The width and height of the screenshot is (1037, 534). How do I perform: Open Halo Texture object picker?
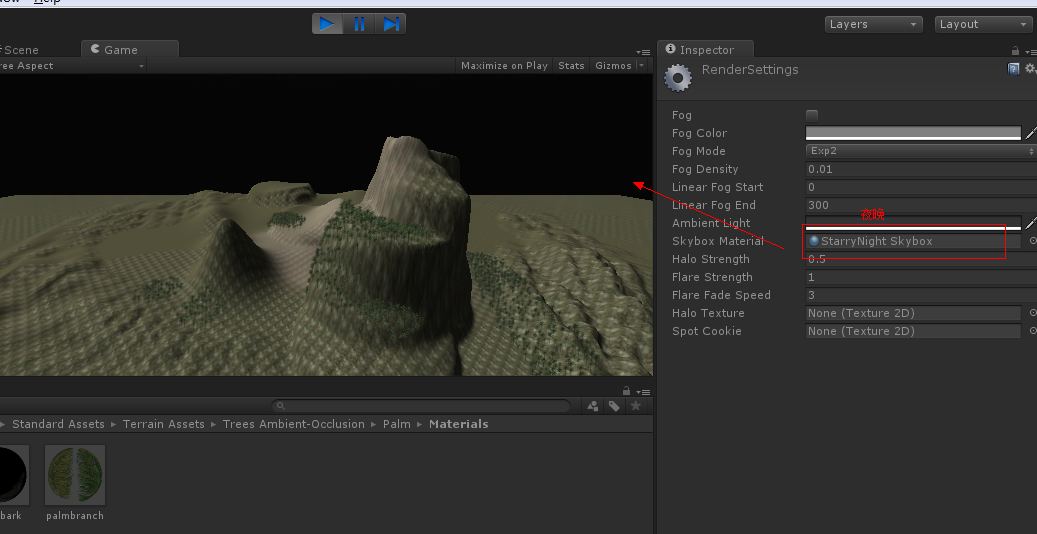click(1032, 313)
